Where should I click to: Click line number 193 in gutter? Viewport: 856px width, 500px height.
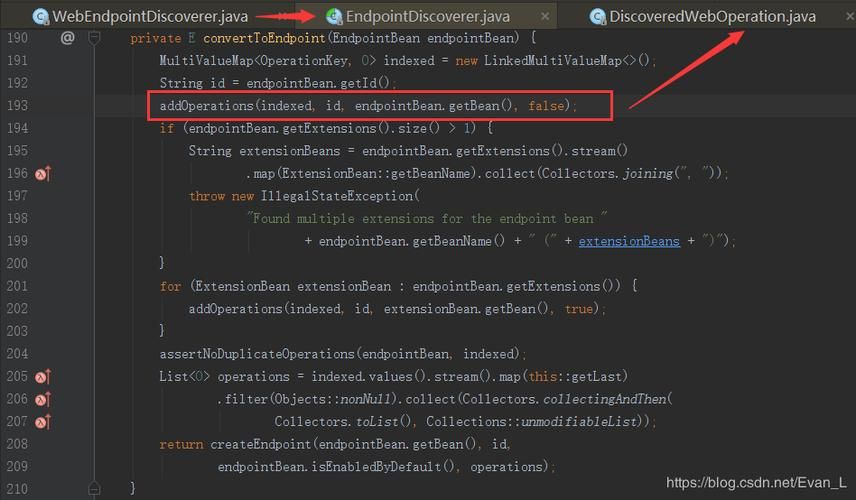(x=17, y=105)
